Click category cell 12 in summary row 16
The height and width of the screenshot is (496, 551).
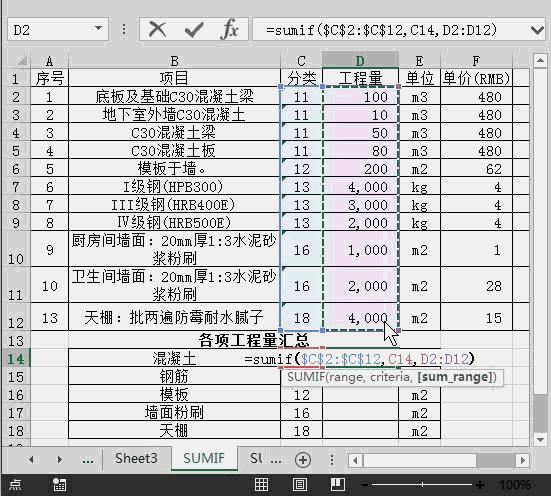[301, 394]
